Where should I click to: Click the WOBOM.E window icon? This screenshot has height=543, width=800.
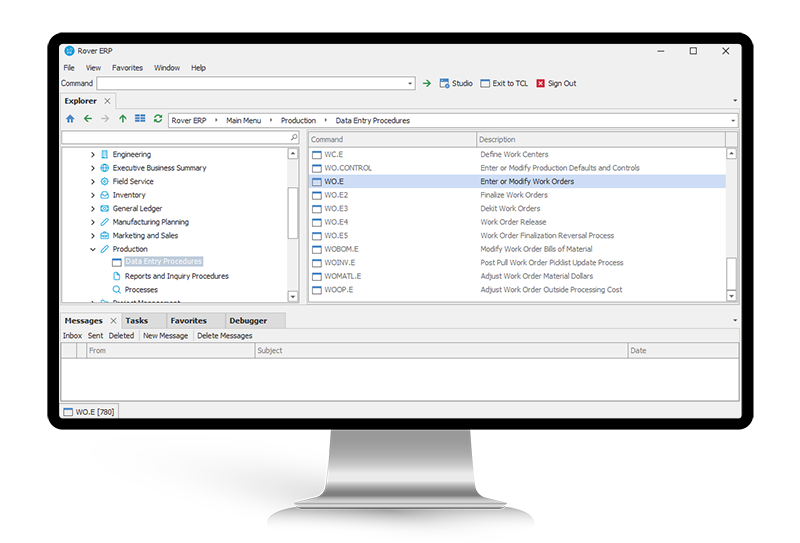(x=317, y=249)
